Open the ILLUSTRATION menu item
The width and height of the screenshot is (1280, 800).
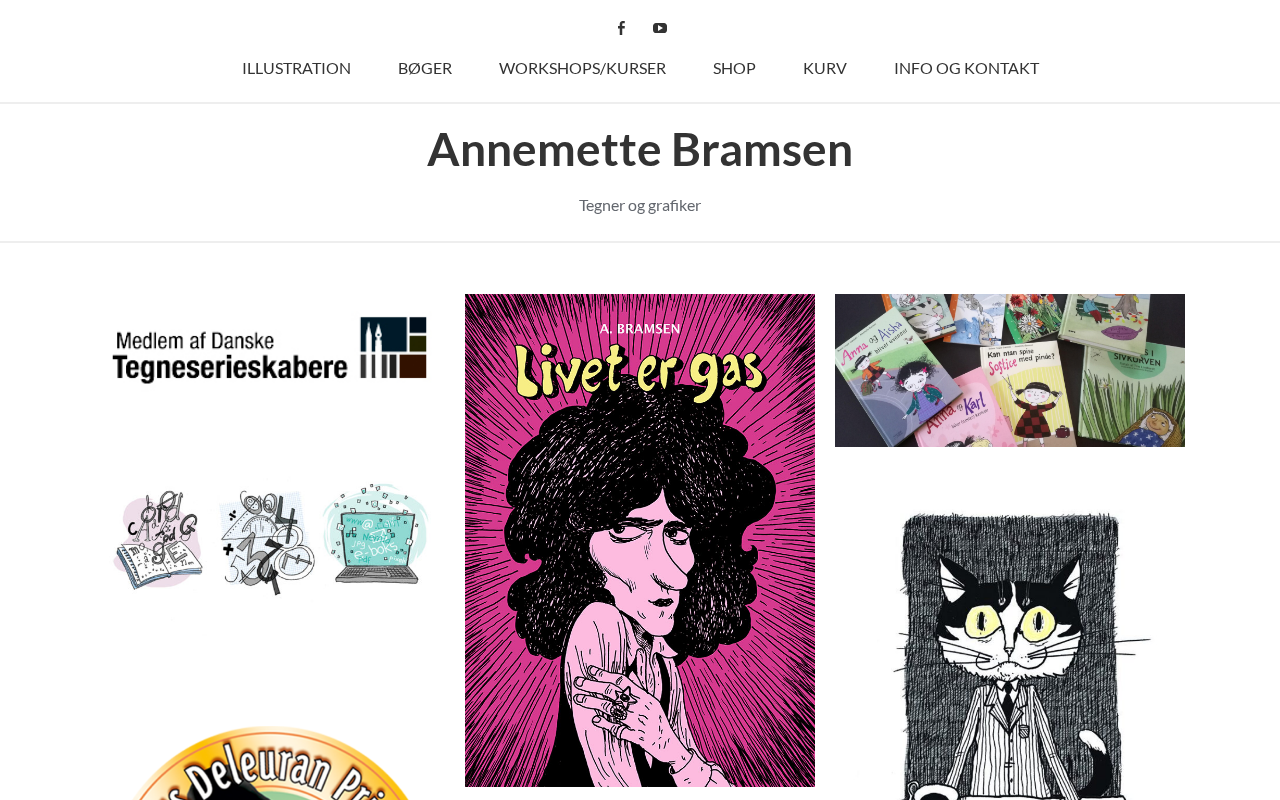pyautogui.click(x=296, y=68)
